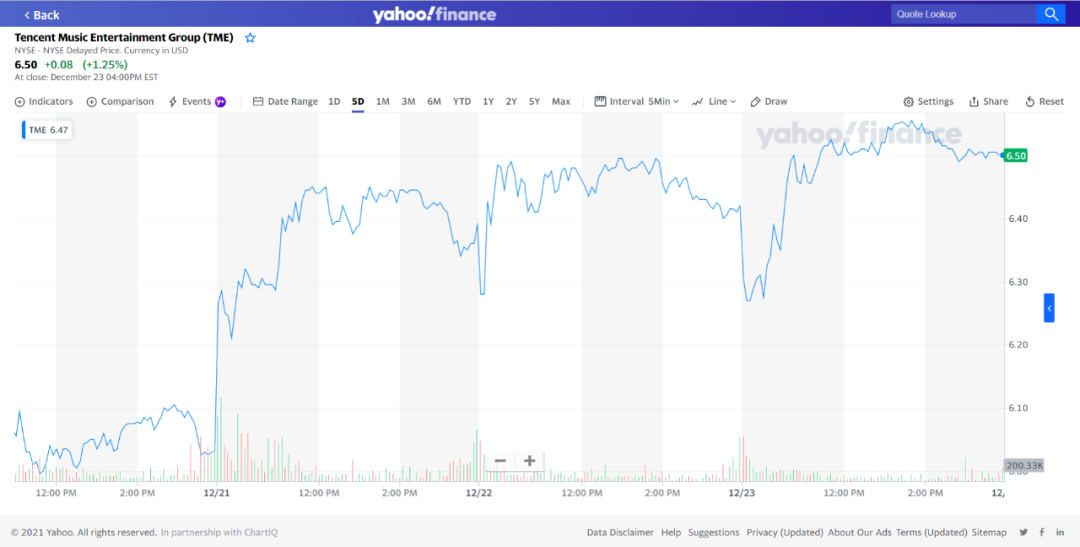
Task: Share the chart
Action: click(x=988, y=101)
